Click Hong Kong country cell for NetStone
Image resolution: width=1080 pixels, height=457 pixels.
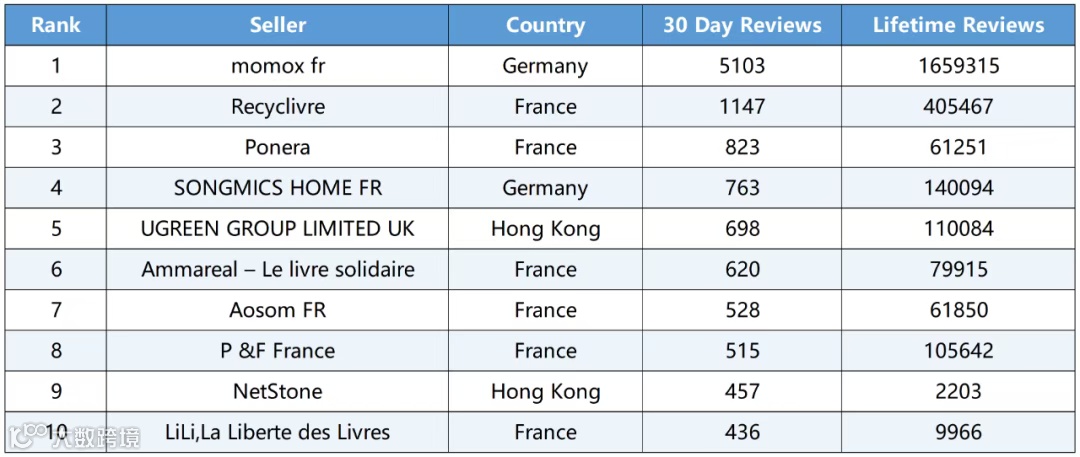[546, 392]
